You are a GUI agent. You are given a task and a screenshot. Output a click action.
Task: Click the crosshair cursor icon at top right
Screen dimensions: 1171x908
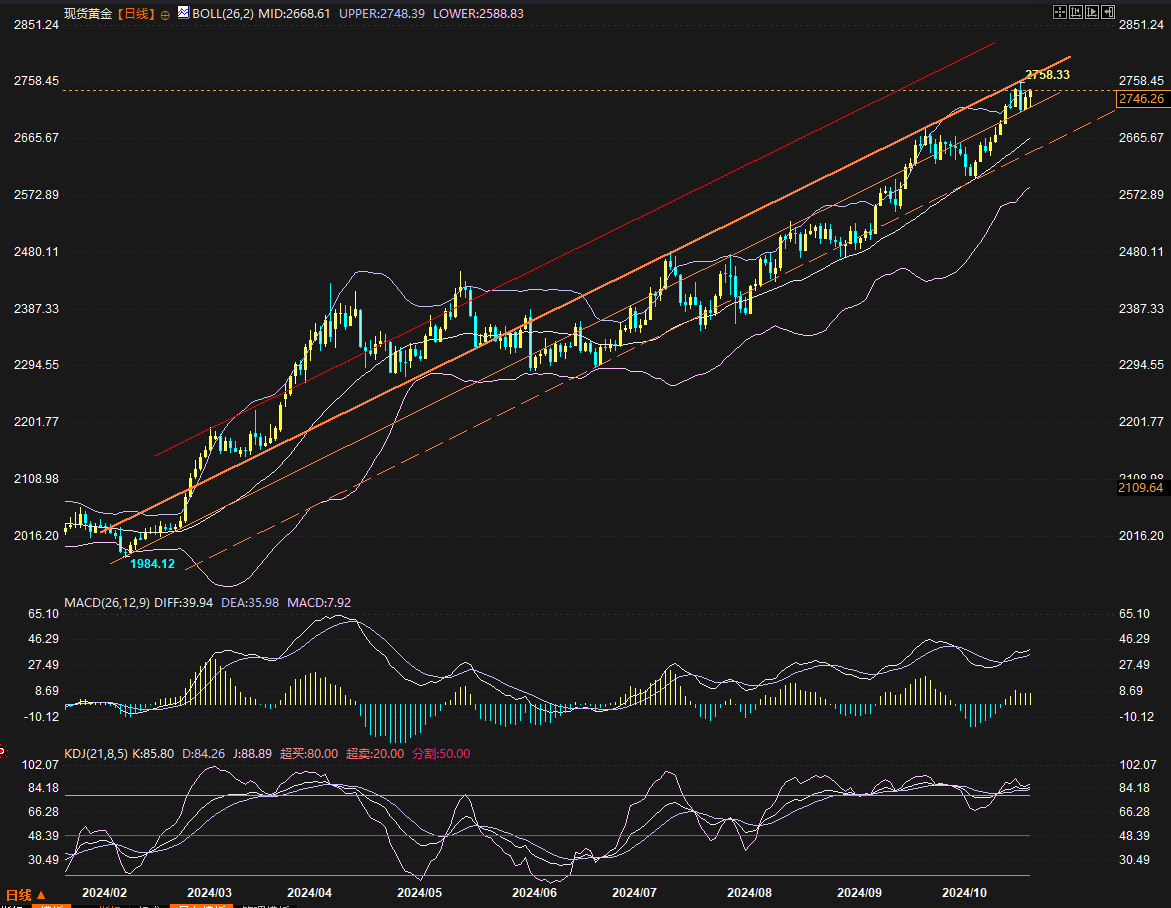click(1060, 12)
